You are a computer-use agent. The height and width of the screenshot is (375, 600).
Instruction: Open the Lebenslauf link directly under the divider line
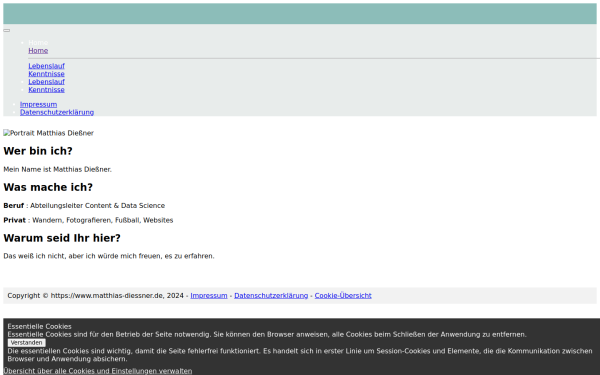(46, 66)
